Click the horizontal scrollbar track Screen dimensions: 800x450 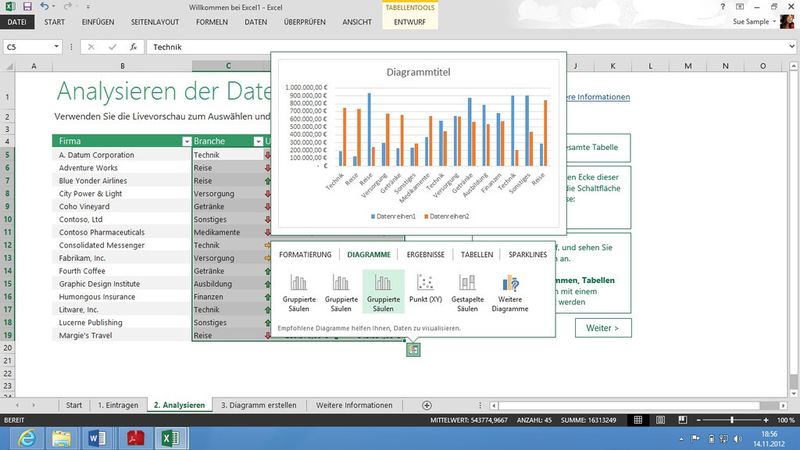[629, 406]
